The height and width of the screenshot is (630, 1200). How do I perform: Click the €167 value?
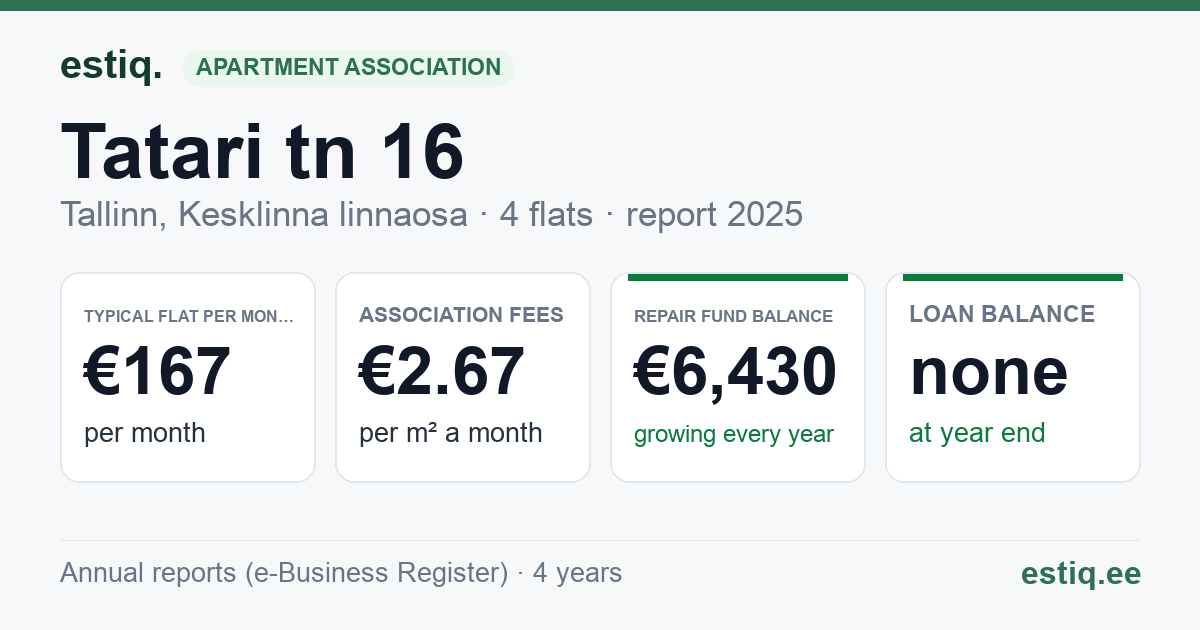pyautogui.click(x=158, y=371)
